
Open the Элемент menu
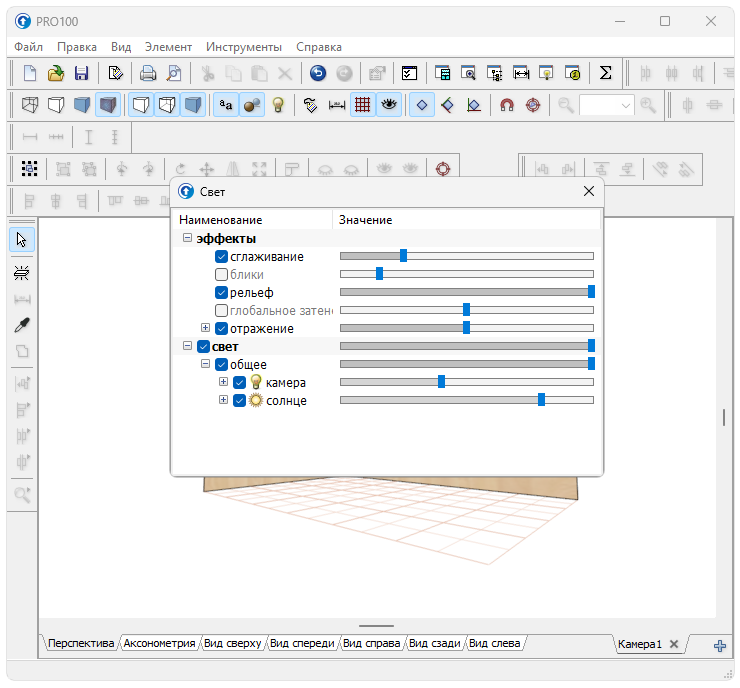point(168,47)
